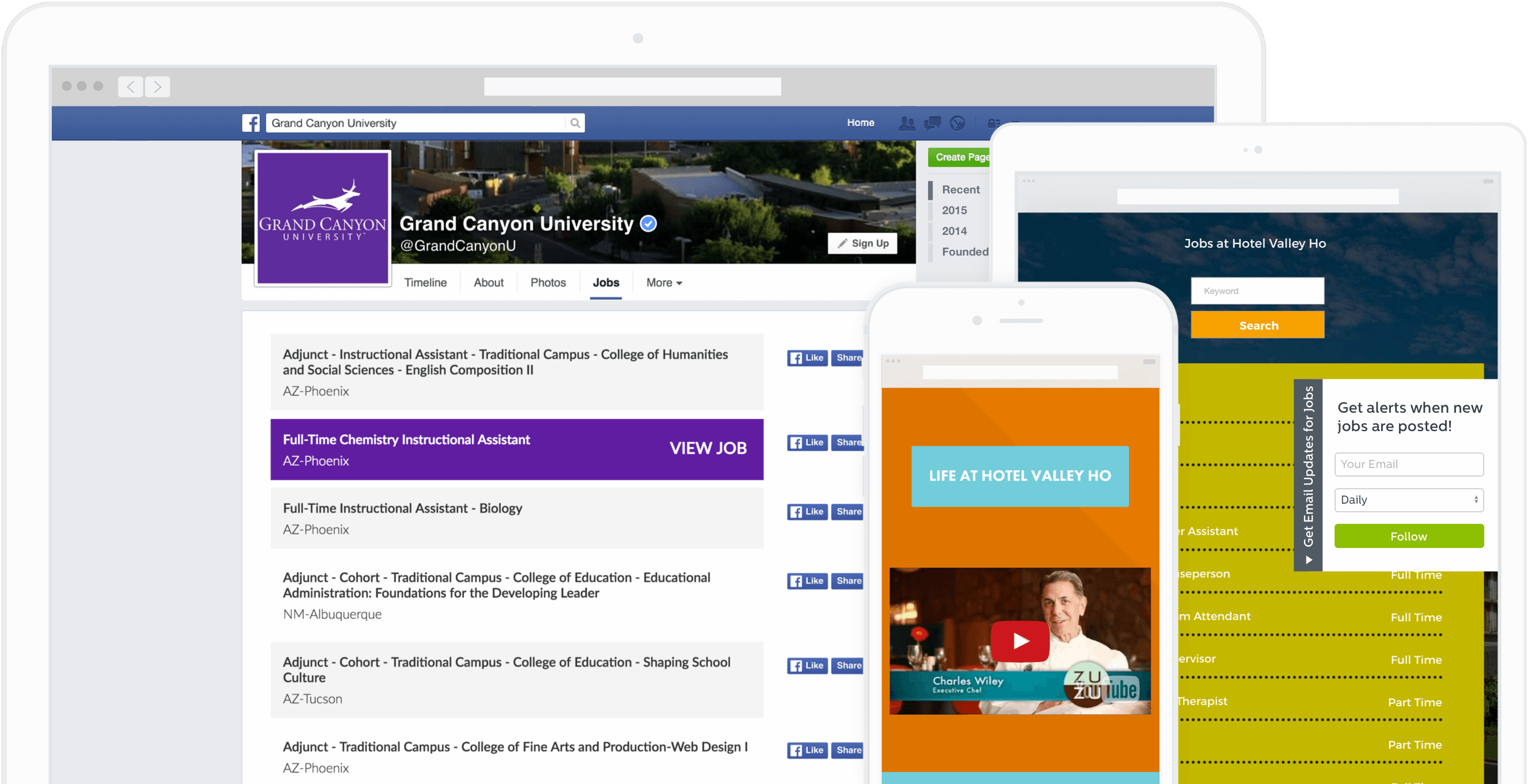
Task: Open the notifications globe icon
Action: pos(957,123)
